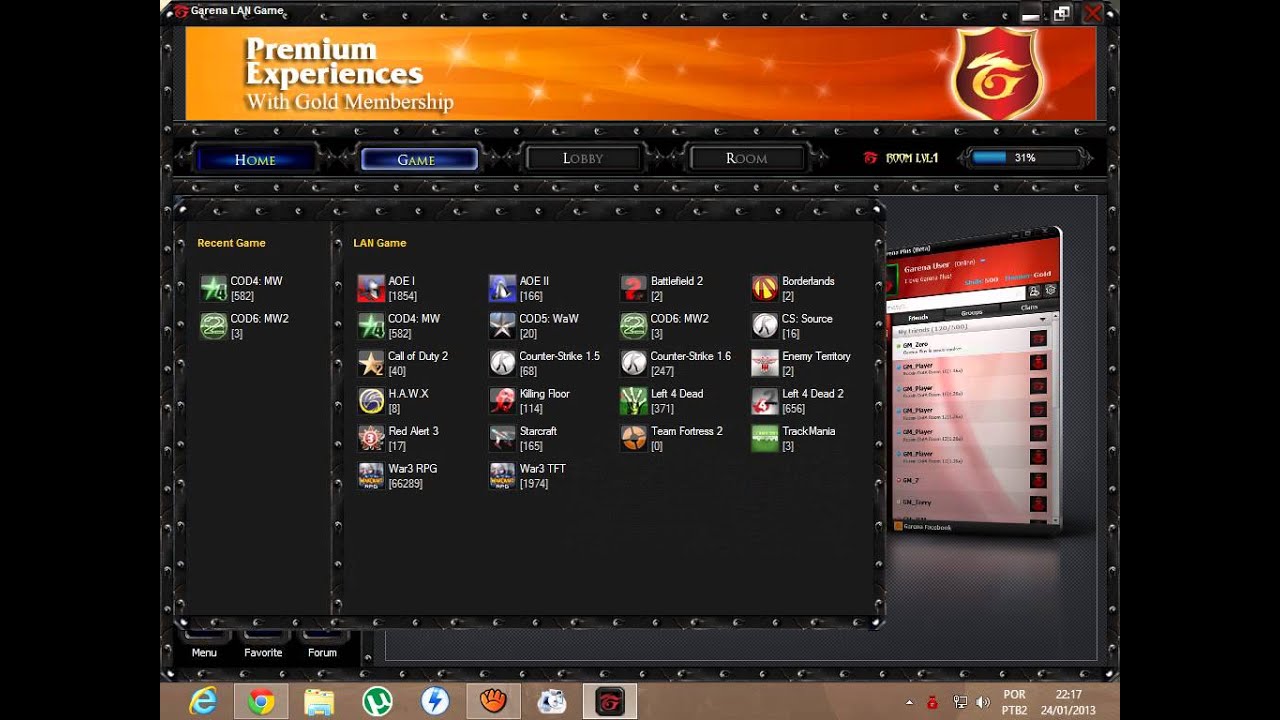Select the AOE II game icon

coord(502,289)
